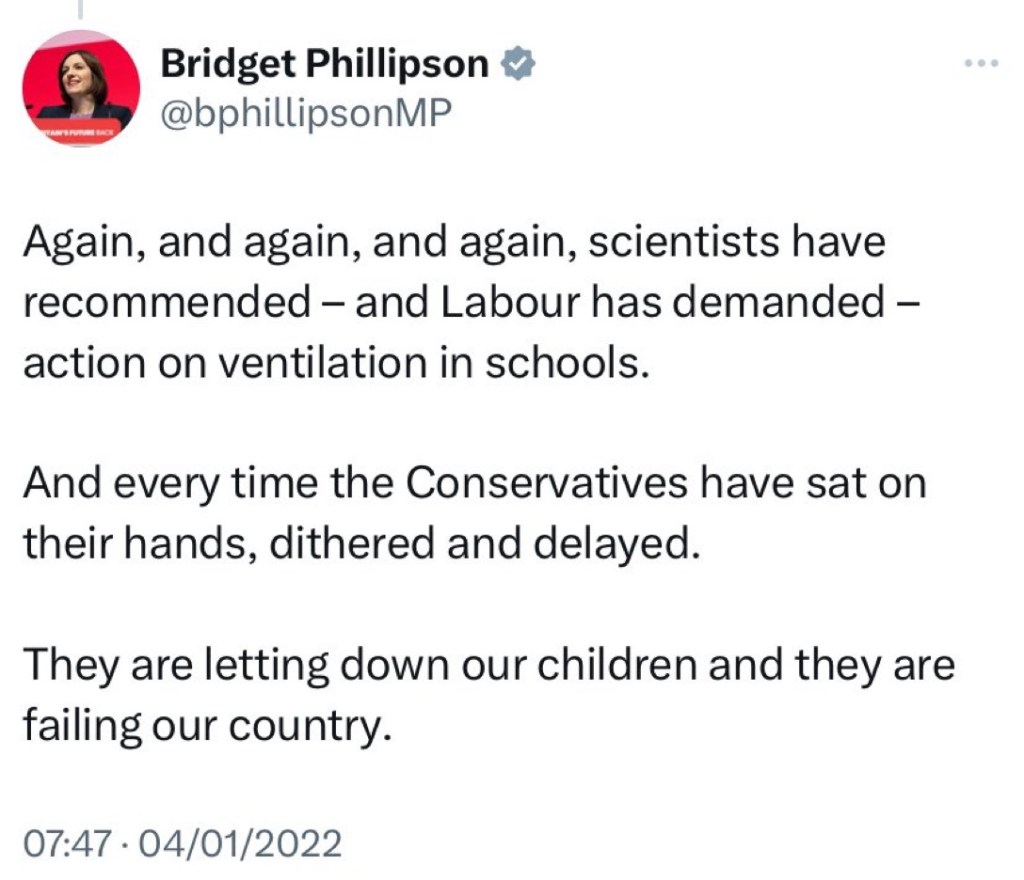Image resolution: width=1024 pixels, height=880 pixels.
Task: Click the 'failing our country.' line
Action: coord(204,724)
